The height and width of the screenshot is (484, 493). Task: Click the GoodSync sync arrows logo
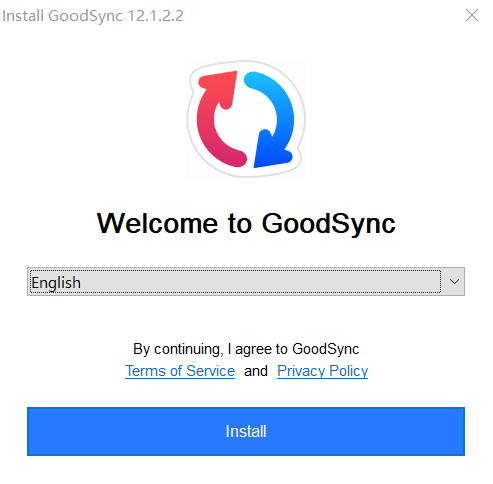pos(246,119)
